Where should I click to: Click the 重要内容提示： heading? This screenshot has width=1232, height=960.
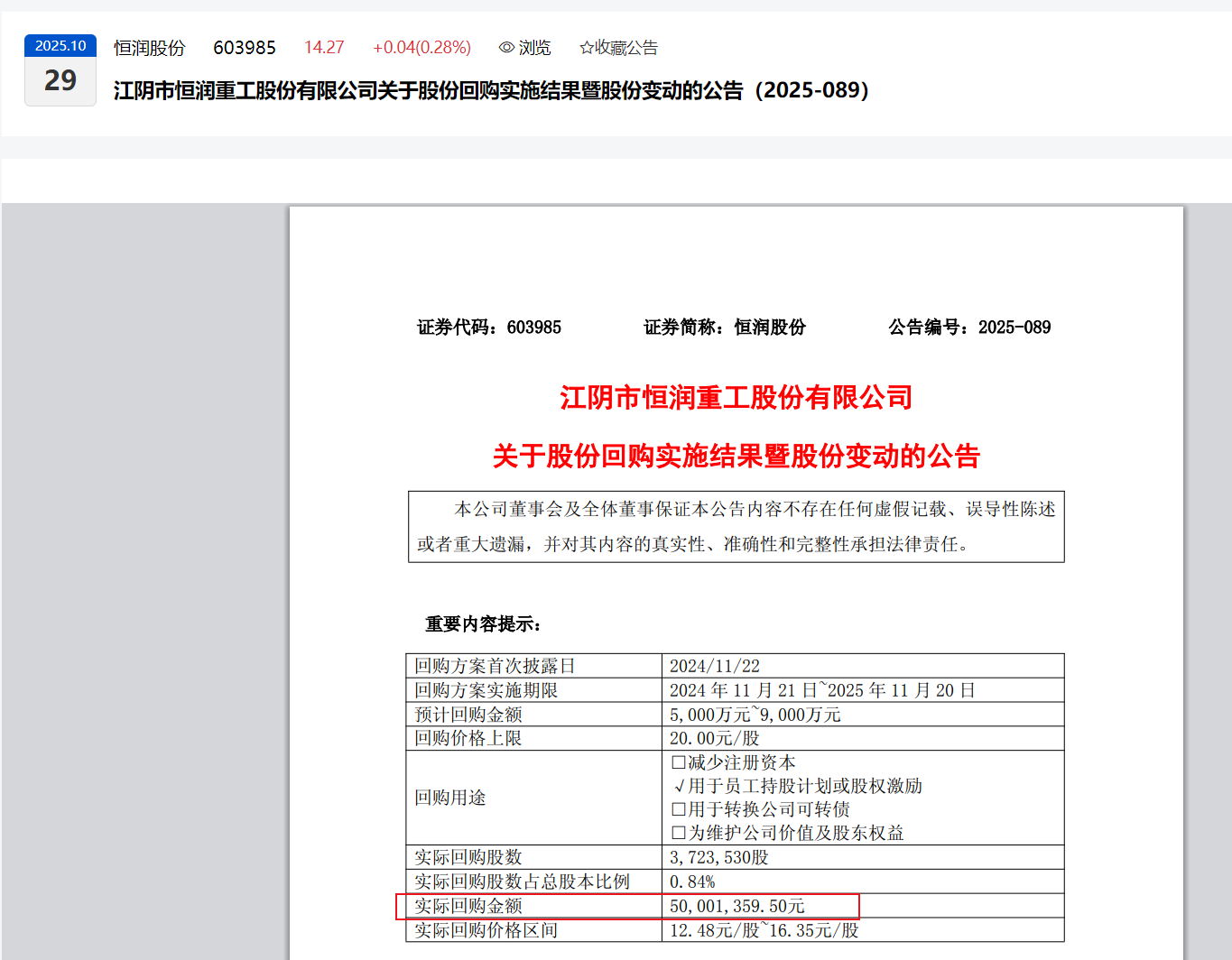tap(483, 624)
